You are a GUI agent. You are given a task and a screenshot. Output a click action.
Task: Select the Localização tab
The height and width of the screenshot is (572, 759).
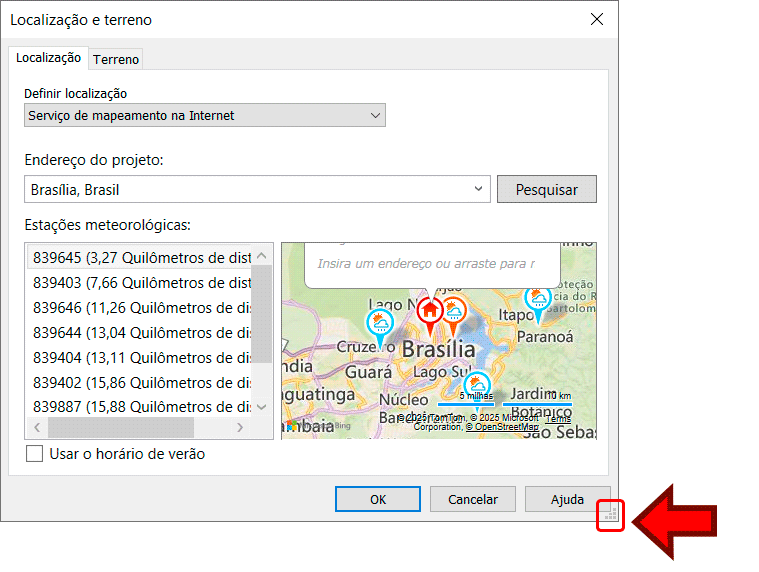(x=48, y=58)
